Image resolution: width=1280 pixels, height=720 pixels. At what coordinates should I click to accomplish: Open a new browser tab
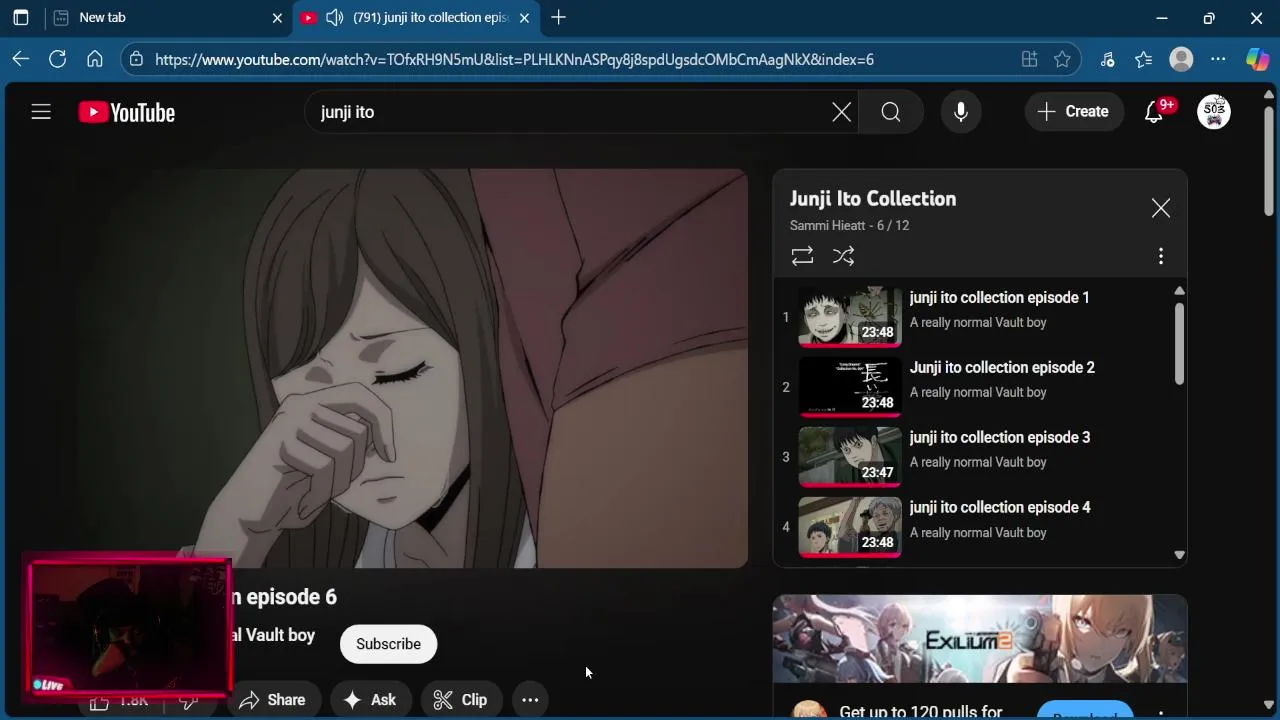pos(558,18)
